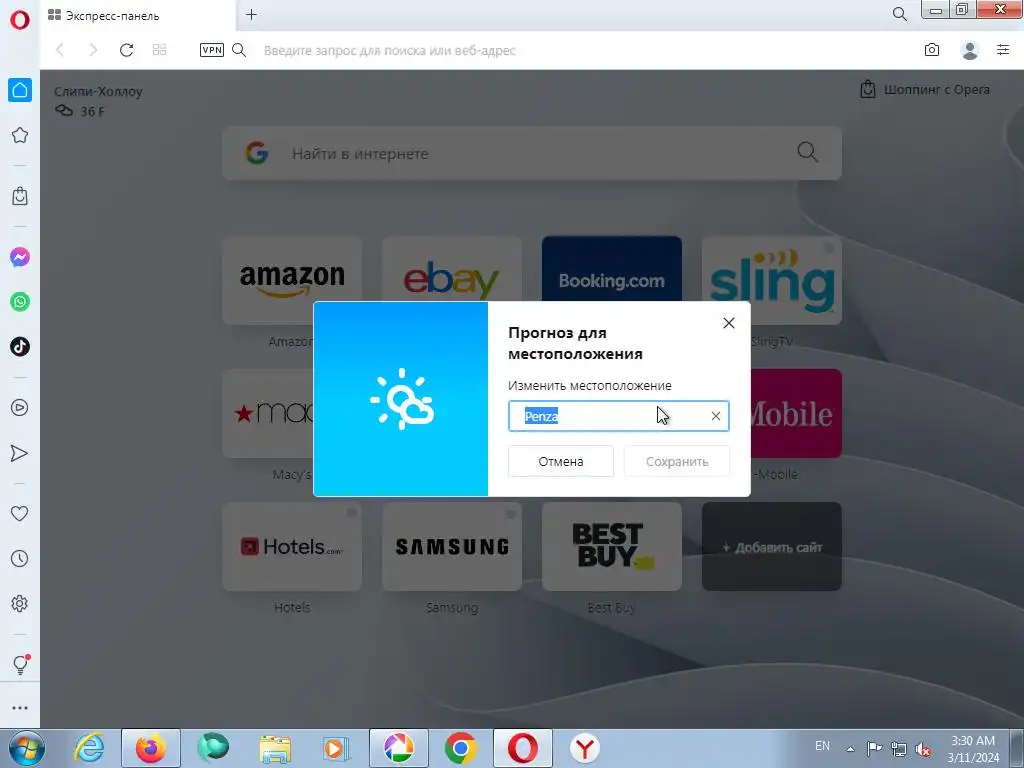Click the muted volume tray icon
This screenshot has width=1024, height=768.
tap(923, 748)
